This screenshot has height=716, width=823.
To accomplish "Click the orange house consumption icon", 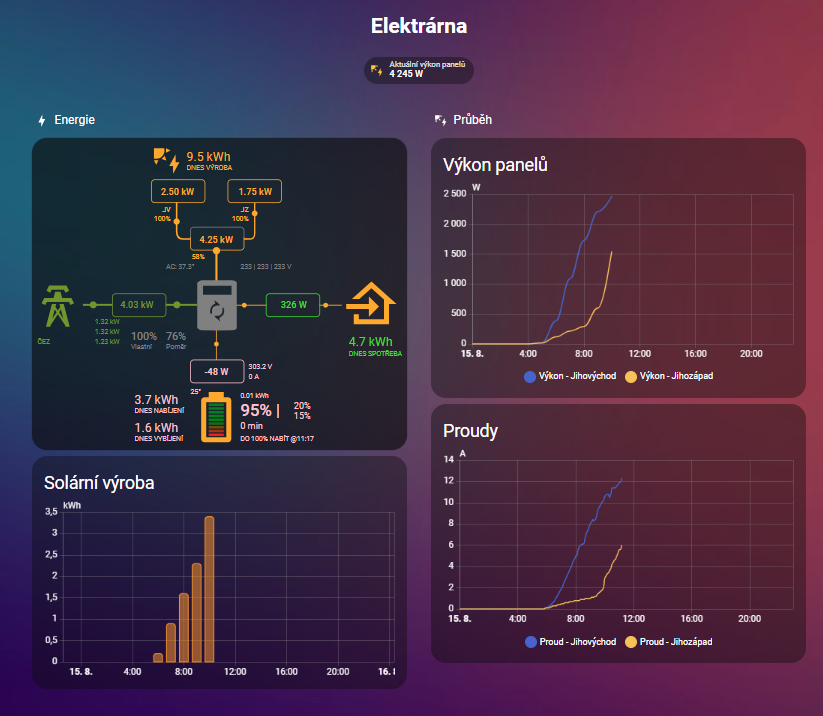I will (370, 305).
